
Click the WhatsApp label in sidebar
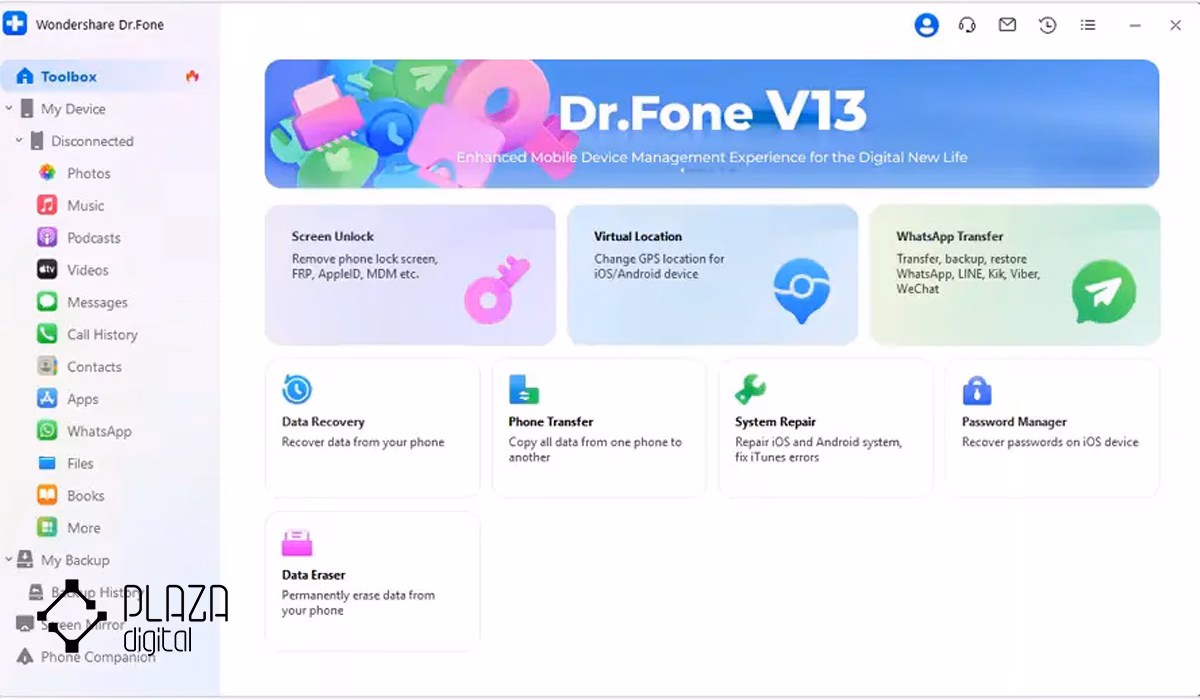[99, 431]
